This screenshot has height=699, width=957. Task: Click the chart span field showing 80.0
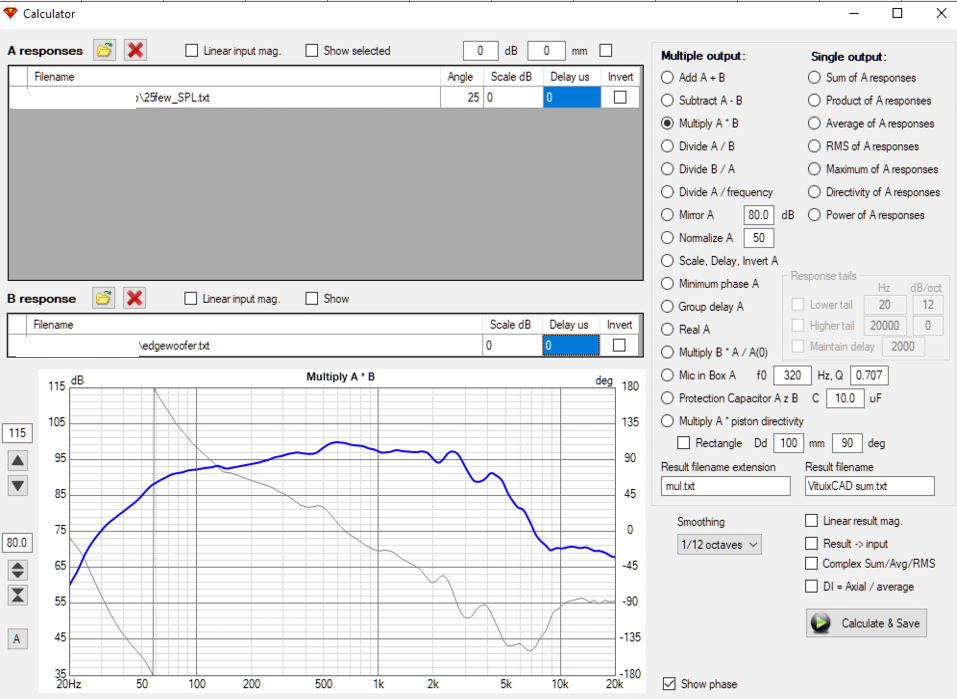(17, 542)
